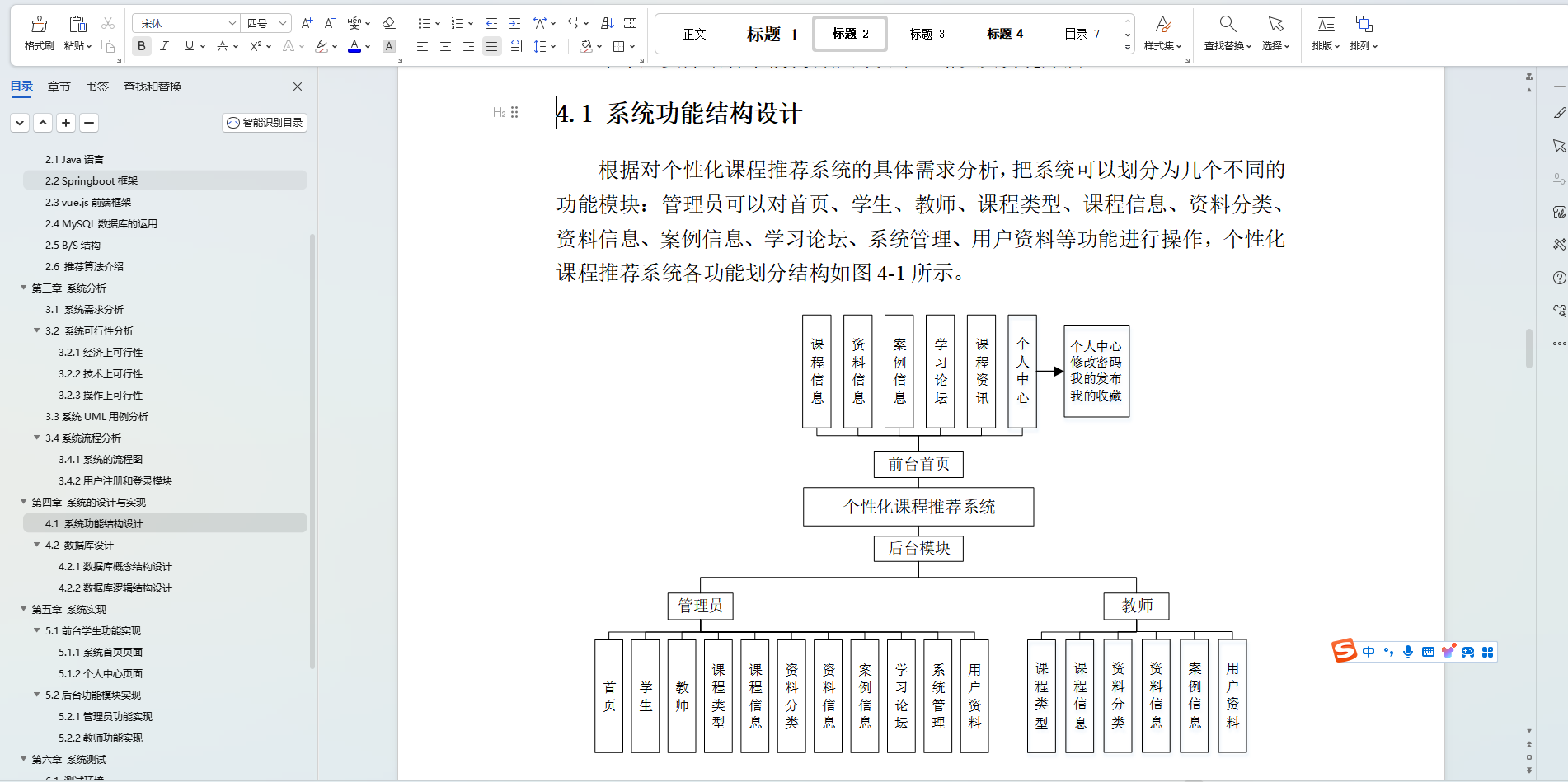Open line spacing options

544,46
